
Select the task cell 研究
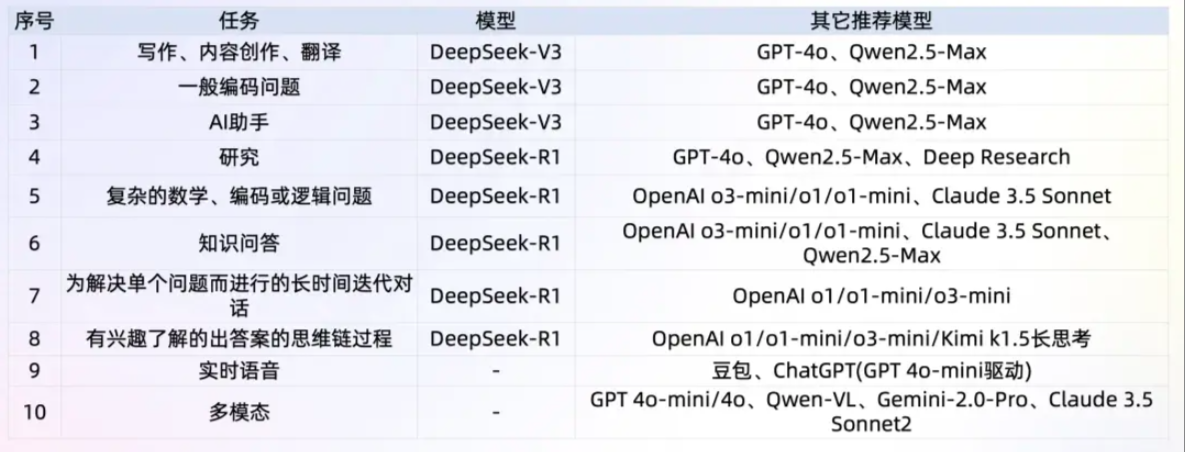(240, 157)
